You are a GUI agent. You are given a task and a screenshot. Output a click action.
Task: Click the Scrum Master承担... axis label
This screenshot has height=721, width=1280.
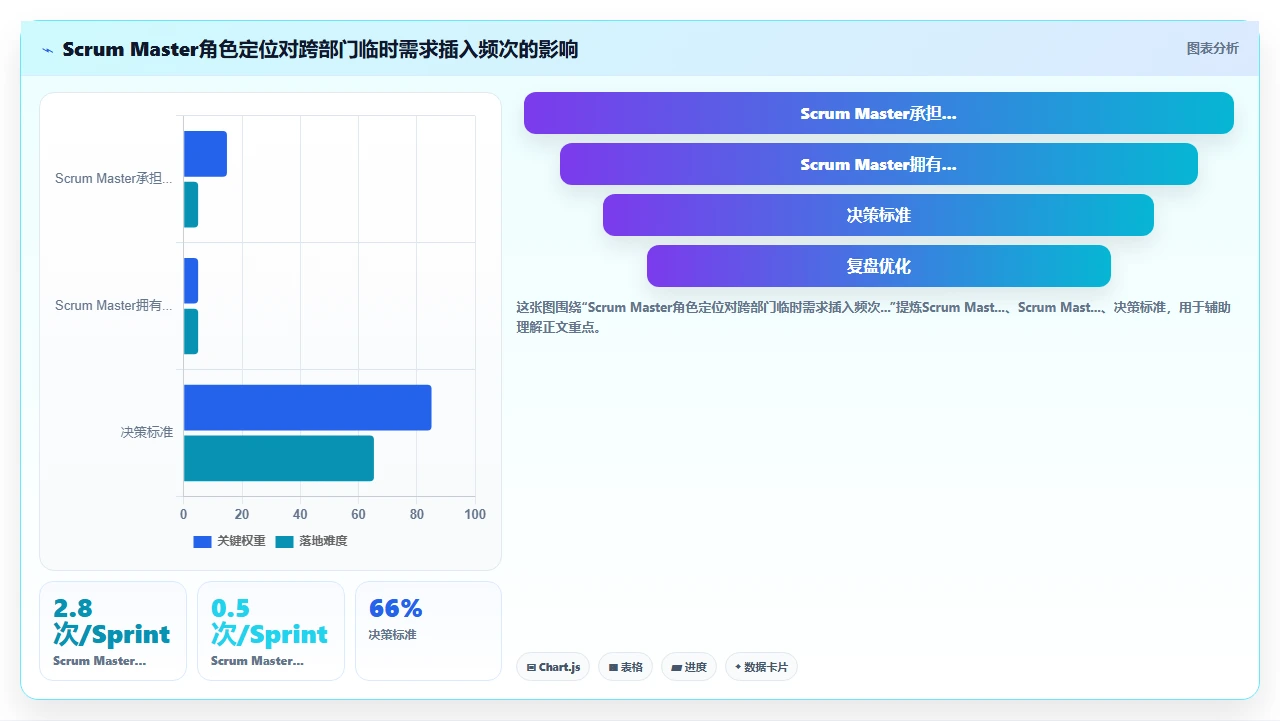click(x=114, y=179)
